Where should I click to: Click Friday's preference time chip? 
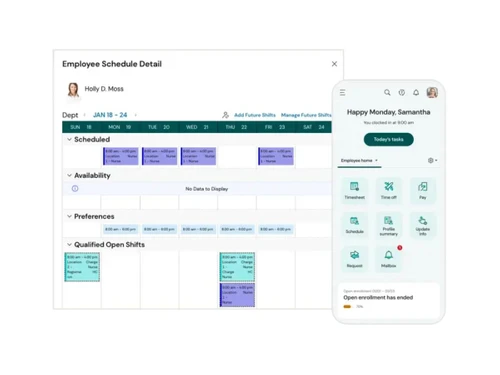pyautogui.click(x=276, y=229)
